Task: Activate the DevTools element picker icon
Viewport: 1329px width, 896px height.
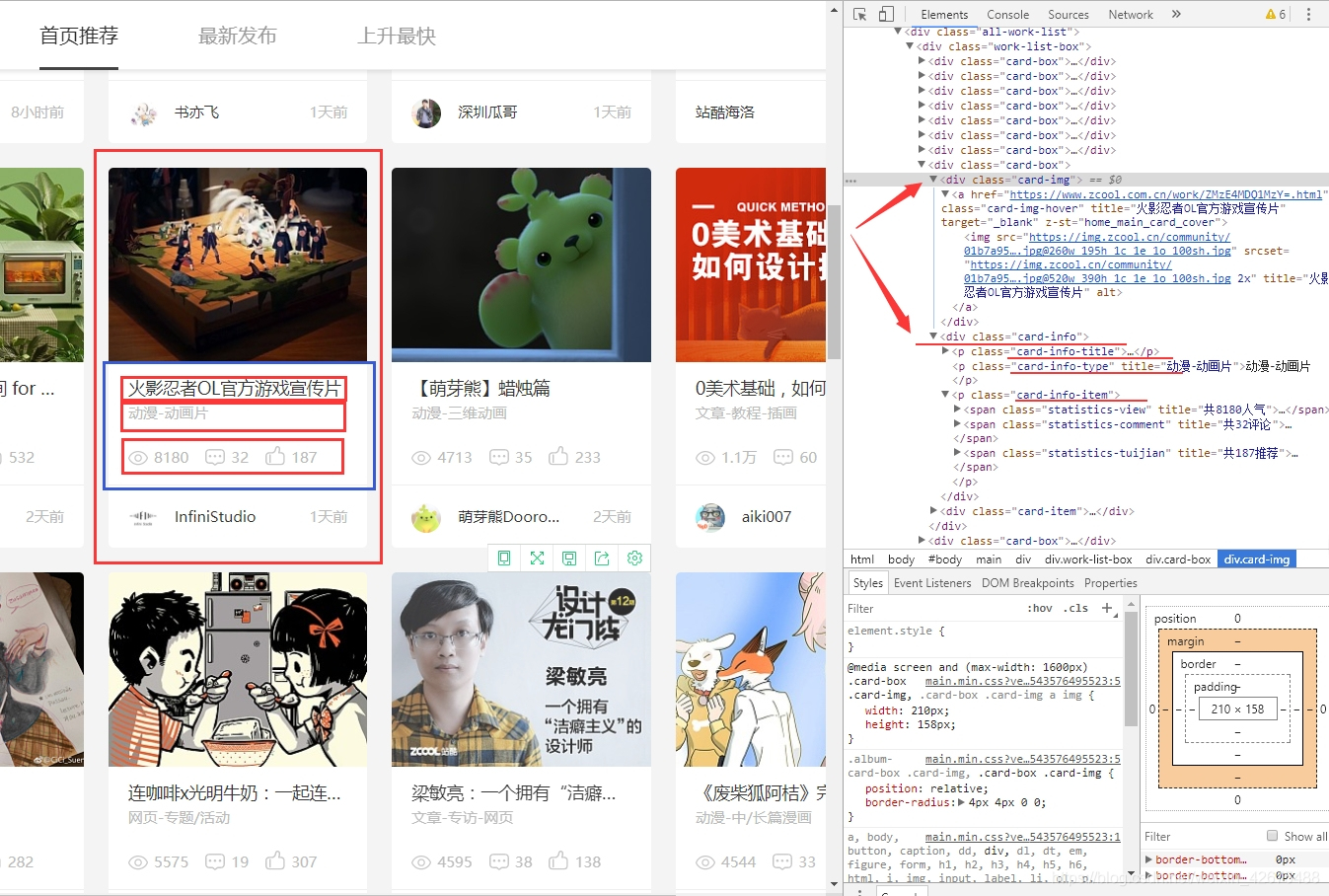Action: click(860, 14)
